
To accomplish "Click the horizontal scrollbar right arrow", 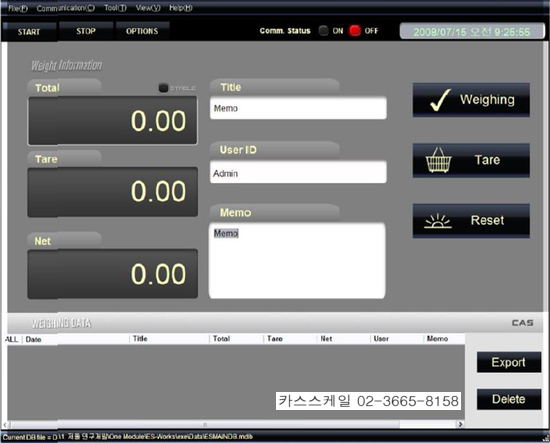I will (x=460, y=424).
